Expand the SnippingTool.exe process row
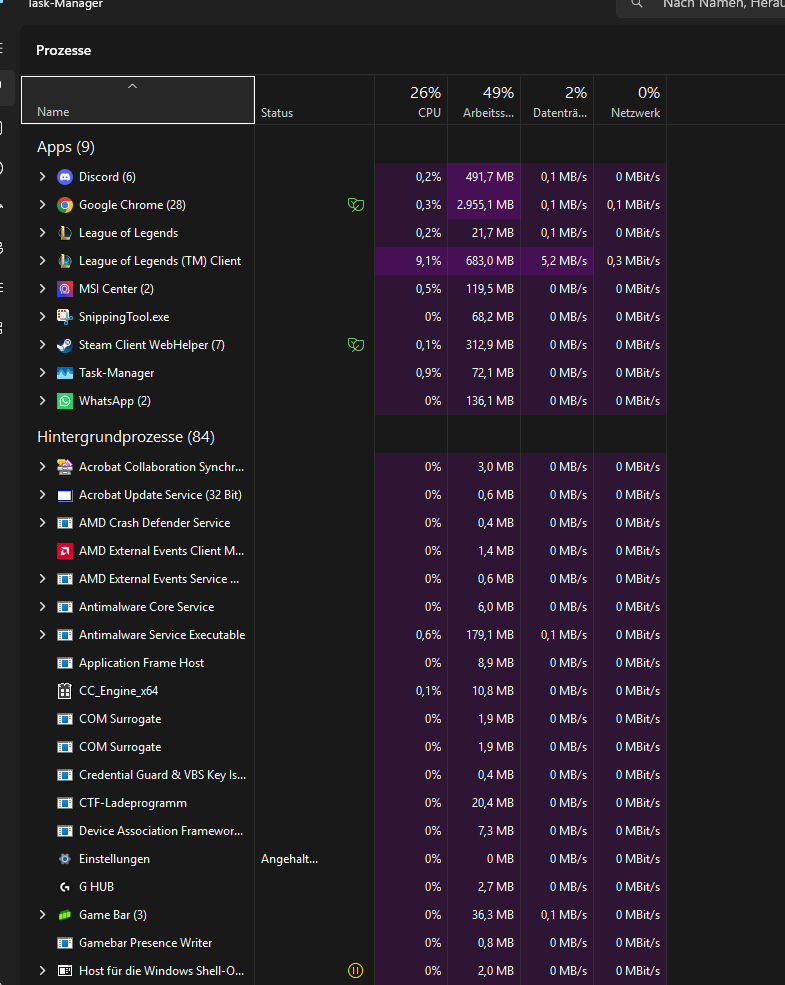This screenshot has width=785, height=985. coord(42,317)
